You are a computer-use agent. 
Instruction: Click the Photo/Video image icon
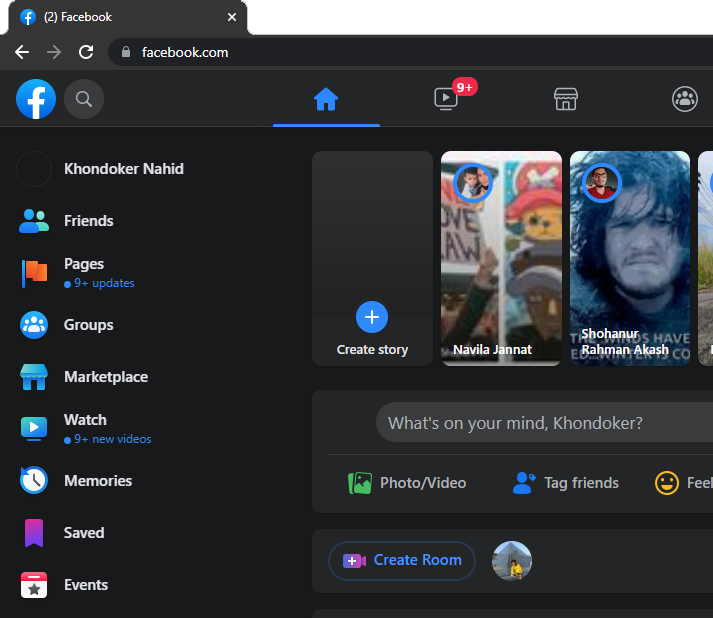pos(360,483)
